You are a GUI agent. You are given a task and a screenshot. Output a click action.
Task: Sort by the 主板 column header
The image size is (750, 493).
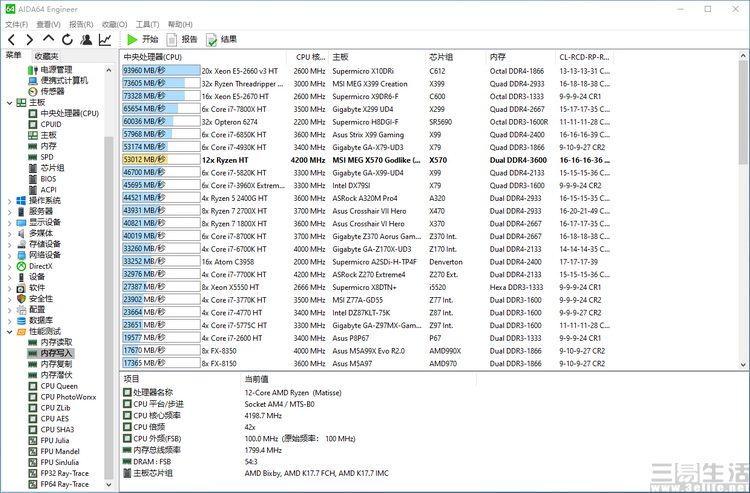376,57
